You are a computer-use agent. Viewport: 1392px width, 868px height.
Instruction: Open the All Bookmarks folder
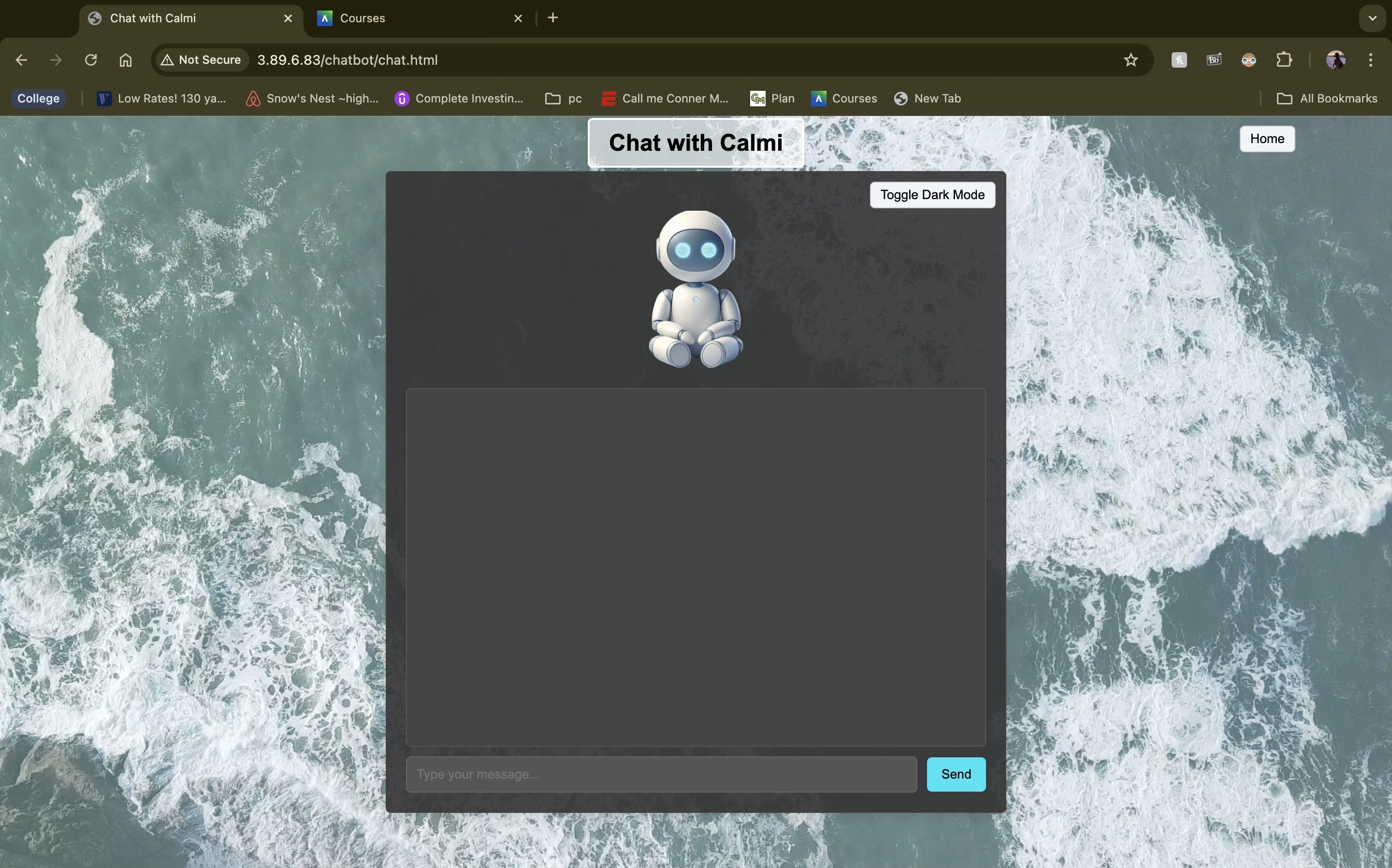[1327, 98]
